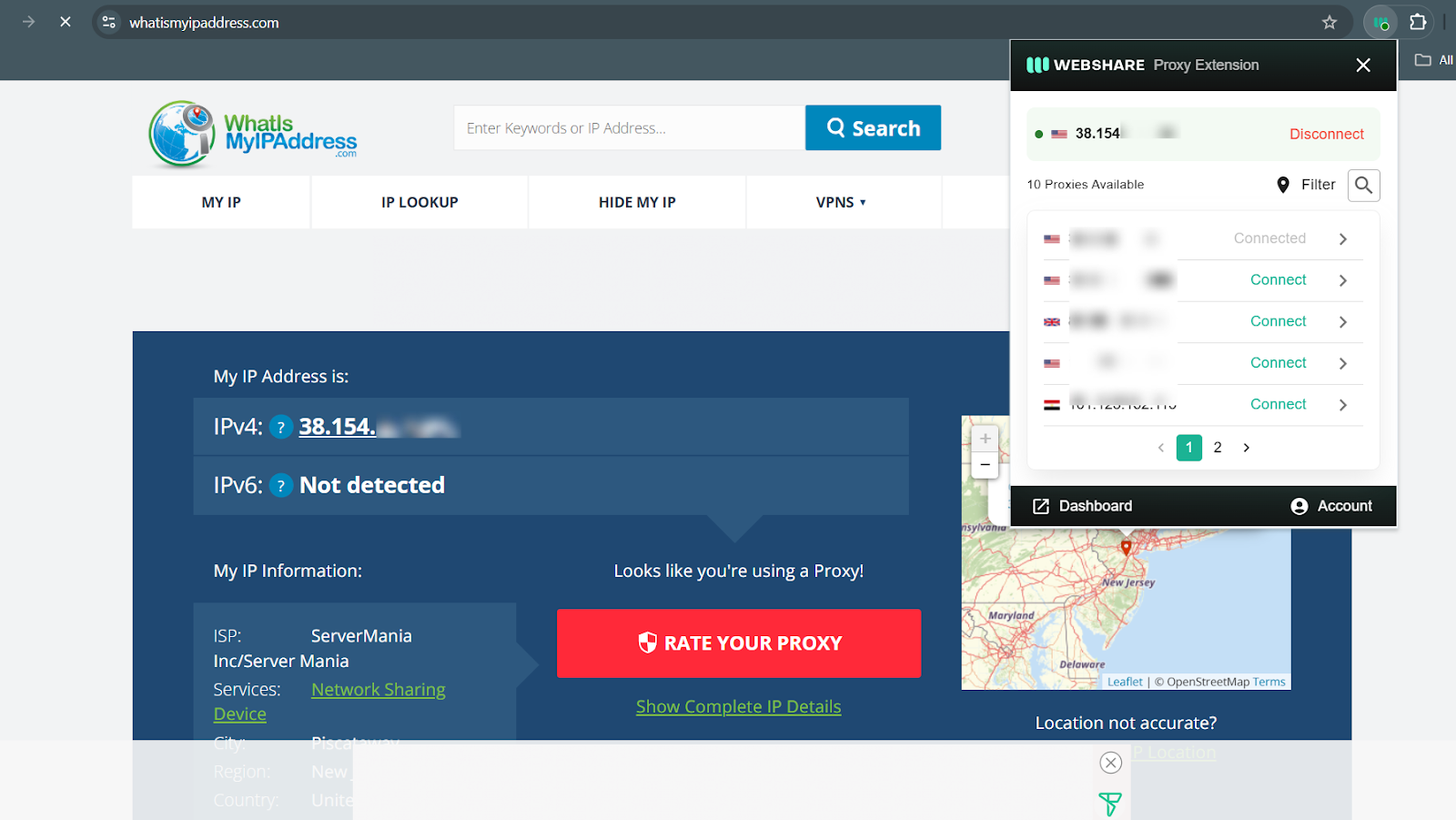Select page 1 of proxy list

(x=1188, y=448)
